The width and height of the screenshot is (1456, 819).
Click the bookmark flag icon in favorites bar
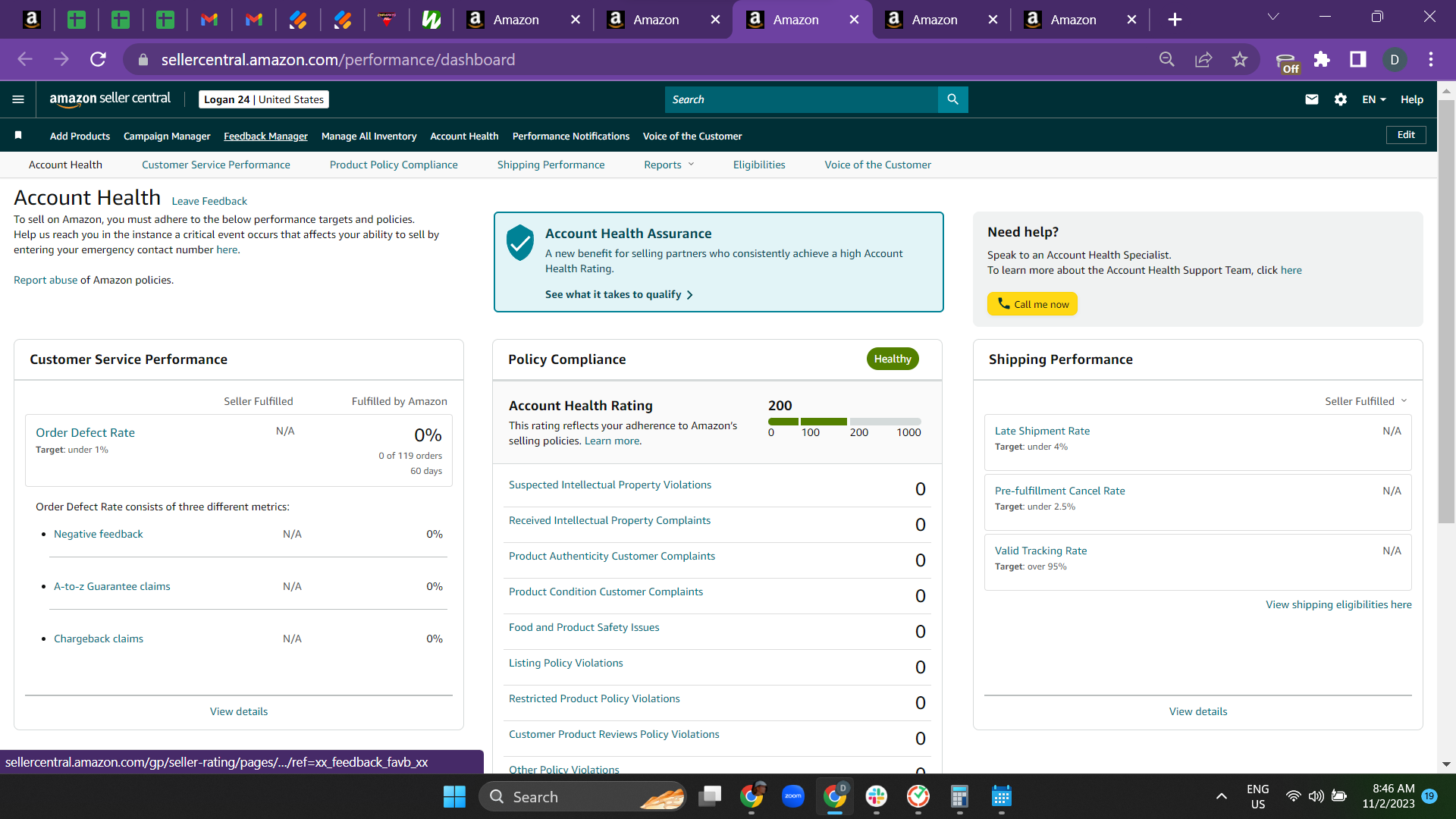tap(18, 135)
